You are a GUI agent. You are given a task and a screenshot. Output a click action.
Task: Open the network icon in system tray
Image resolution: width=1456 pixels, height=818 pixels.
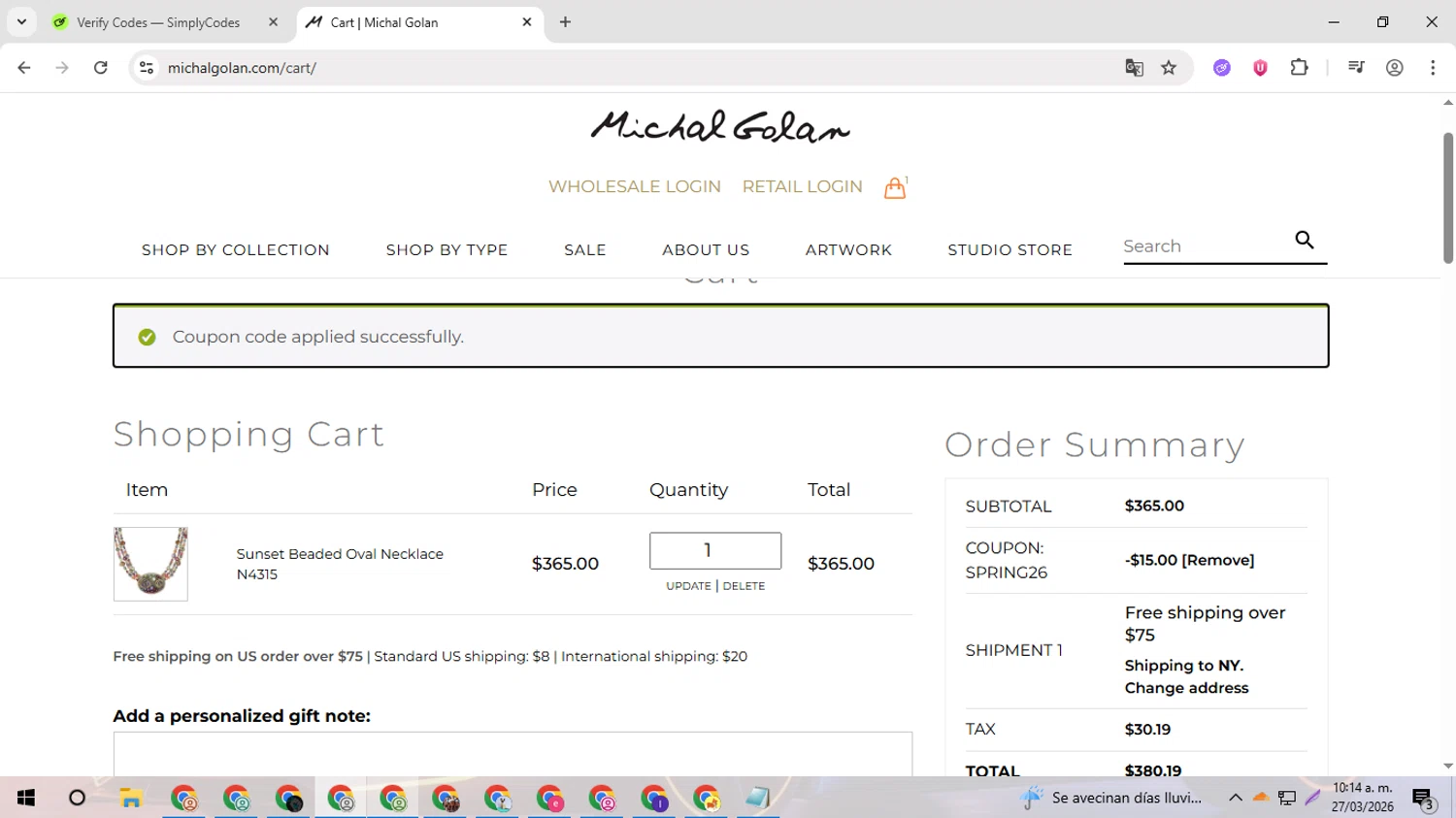pyautogui.click(x=1287, y=798)
